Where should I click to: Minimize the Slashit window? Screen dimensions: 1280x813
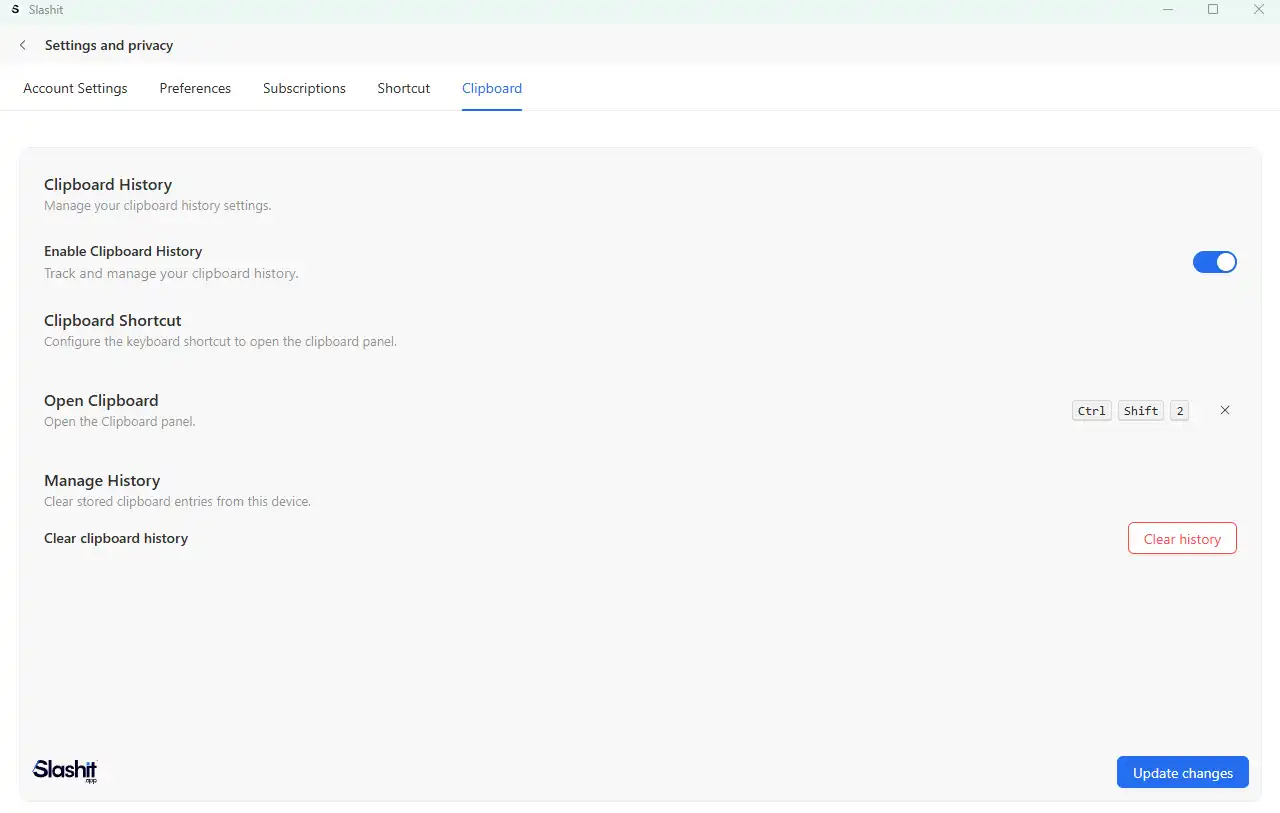[1168, 9]
